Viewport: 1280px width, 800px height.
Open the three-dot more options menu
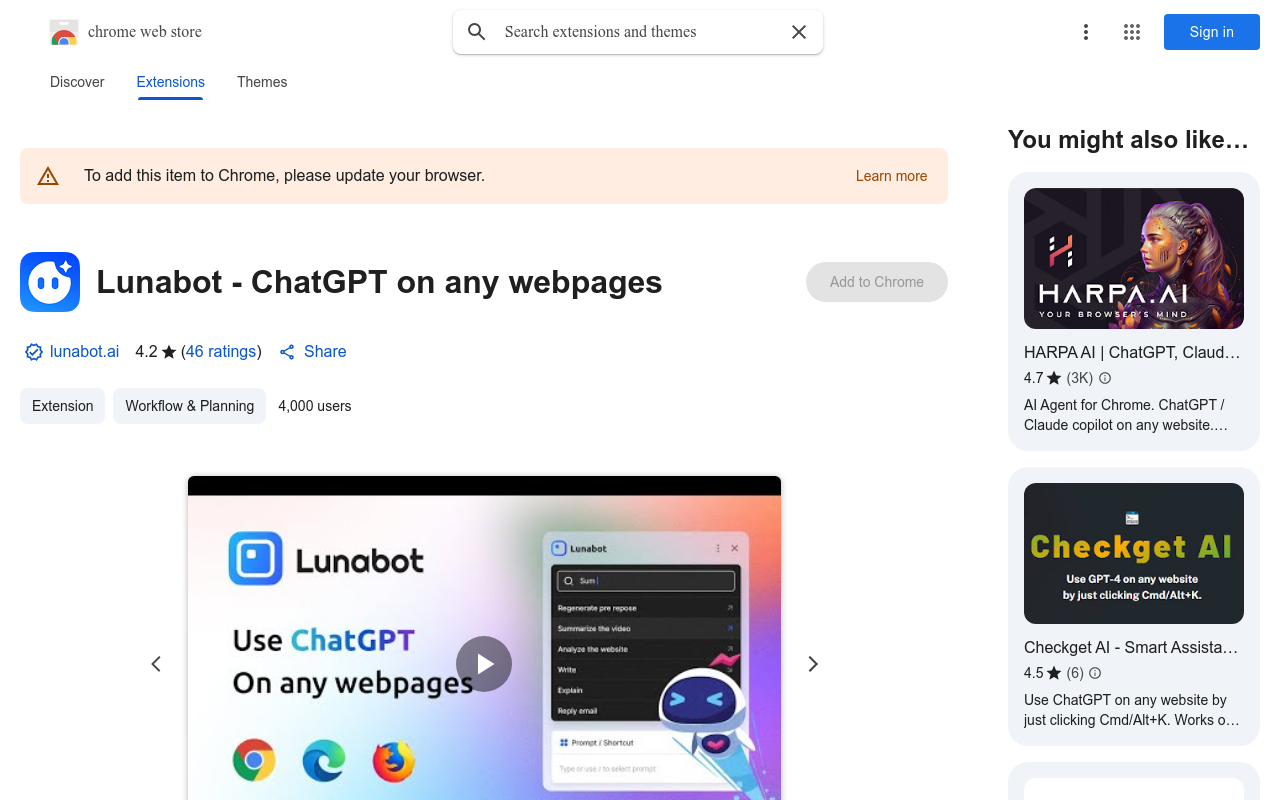click(1085, 32)
